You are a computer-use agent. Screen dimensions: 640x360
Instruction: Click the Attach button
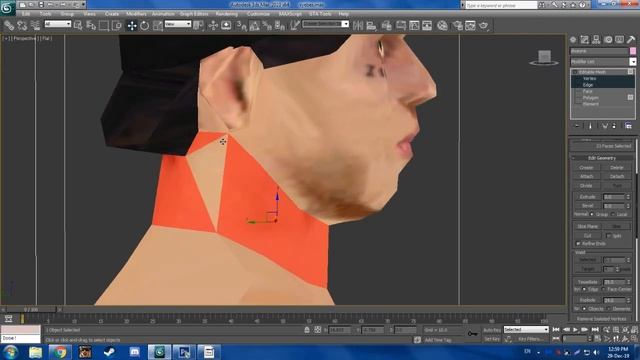tap(587, 176)
